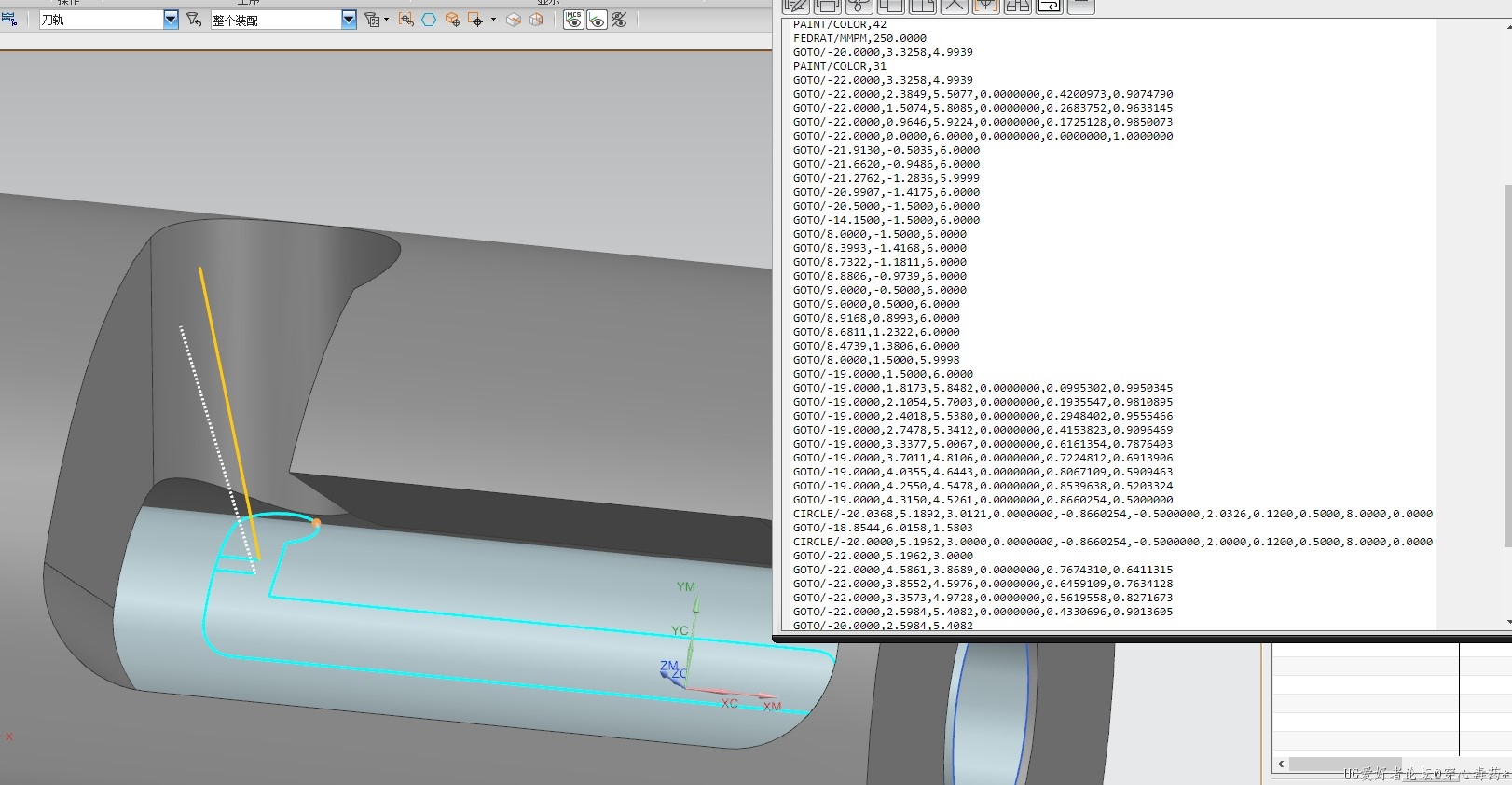Click the first gray cube icon
The height and width of the screenshot is (785, 1512).
click(514, 20)
